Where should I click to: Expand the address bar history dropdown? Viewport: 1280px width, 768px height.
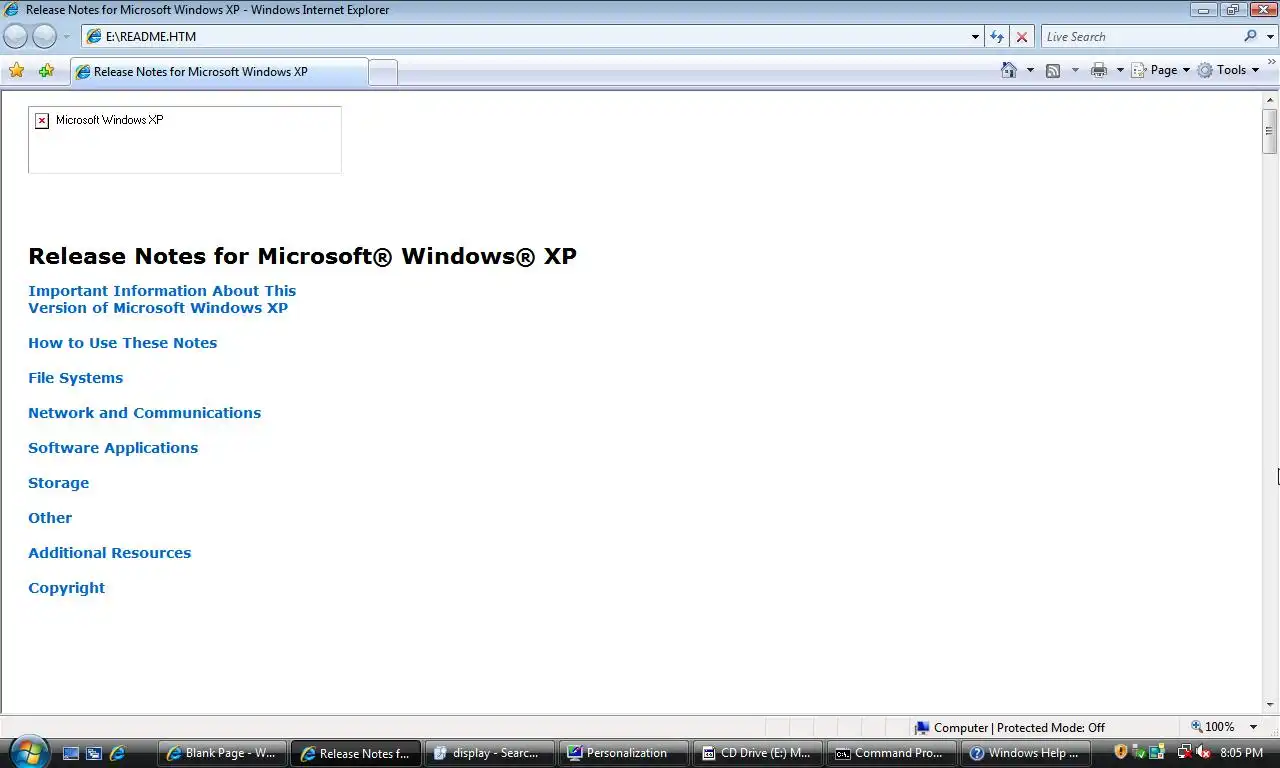coord(976,37)
